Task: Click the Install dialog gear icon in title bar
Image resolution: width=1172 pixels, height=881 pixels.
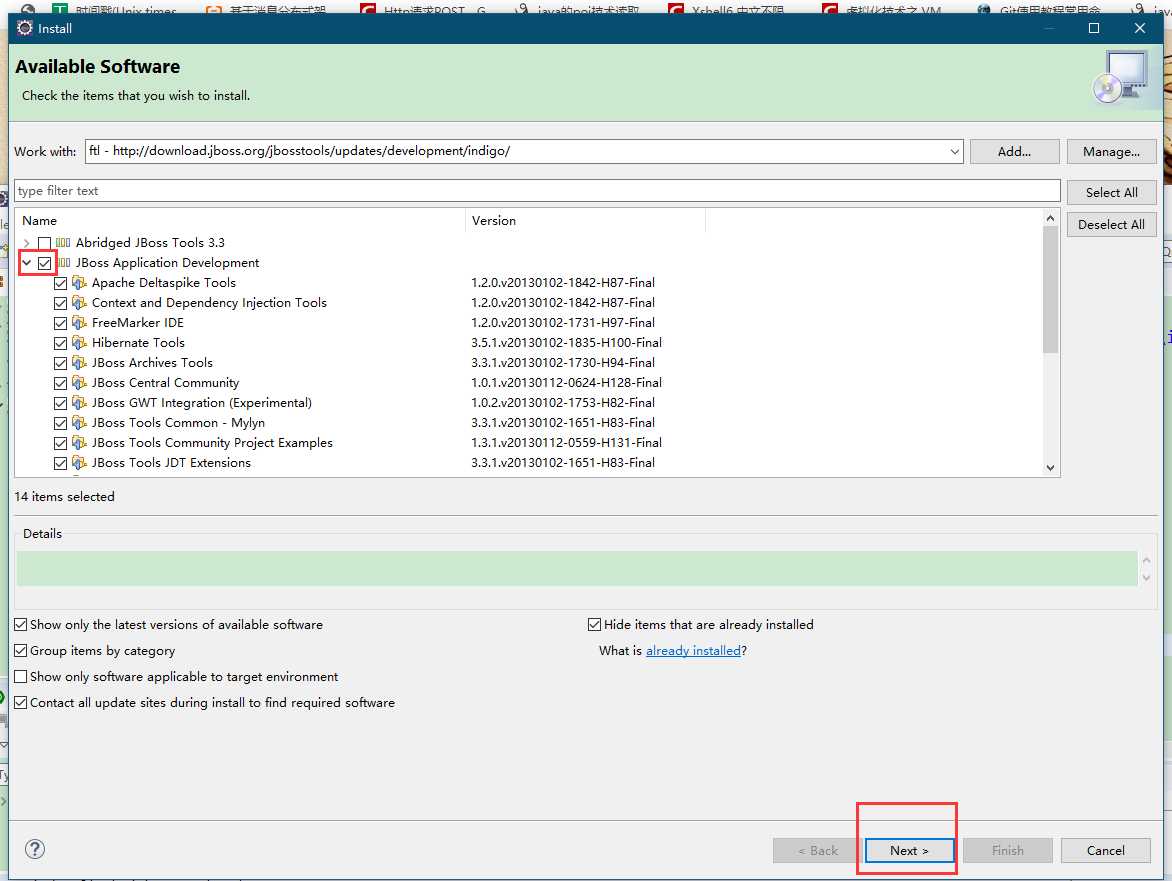Action: point(25,28)
